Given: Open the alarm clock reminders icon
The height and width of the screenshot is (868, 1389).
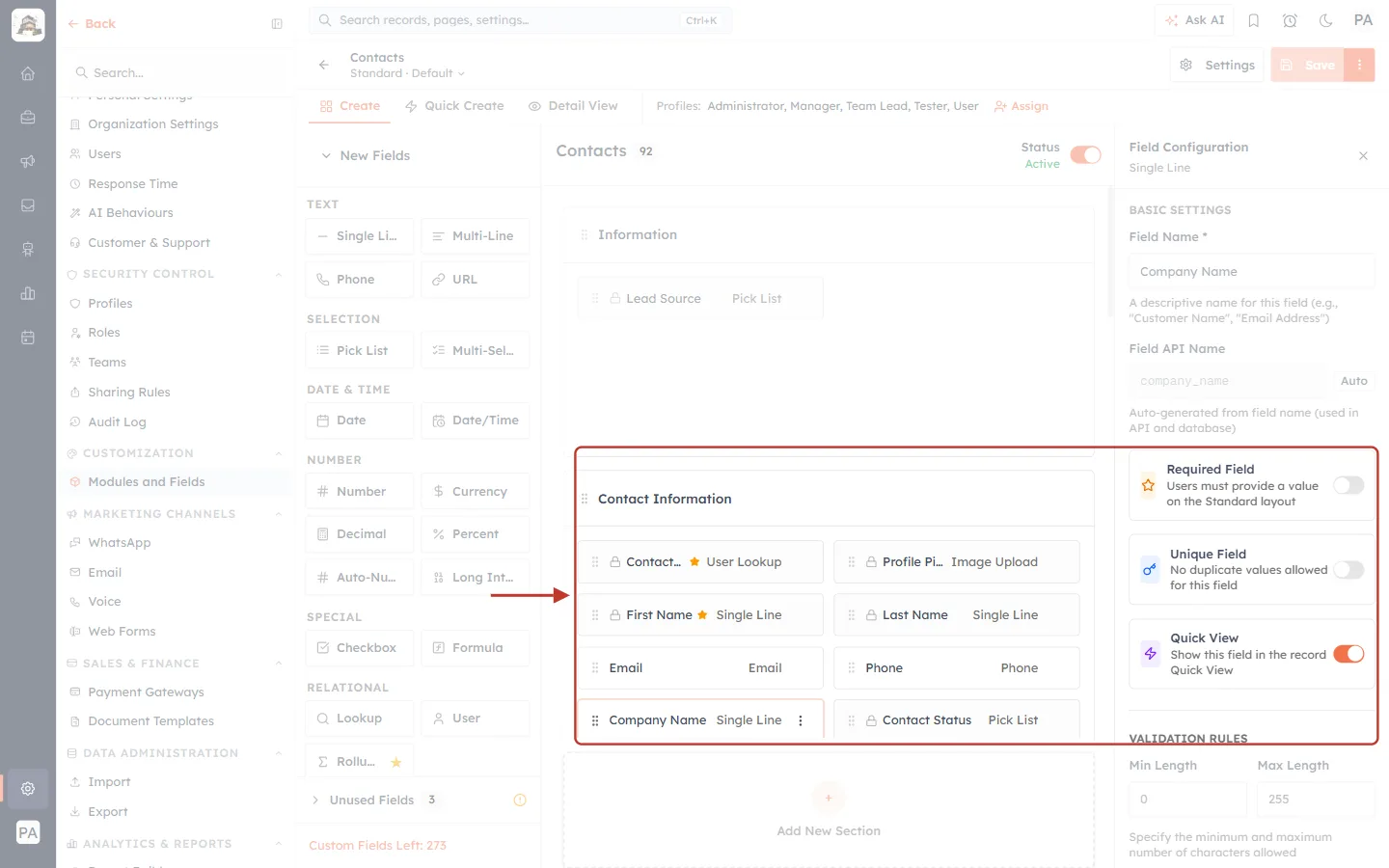Looking at the screenshot, I should (x=1290, y=20).
